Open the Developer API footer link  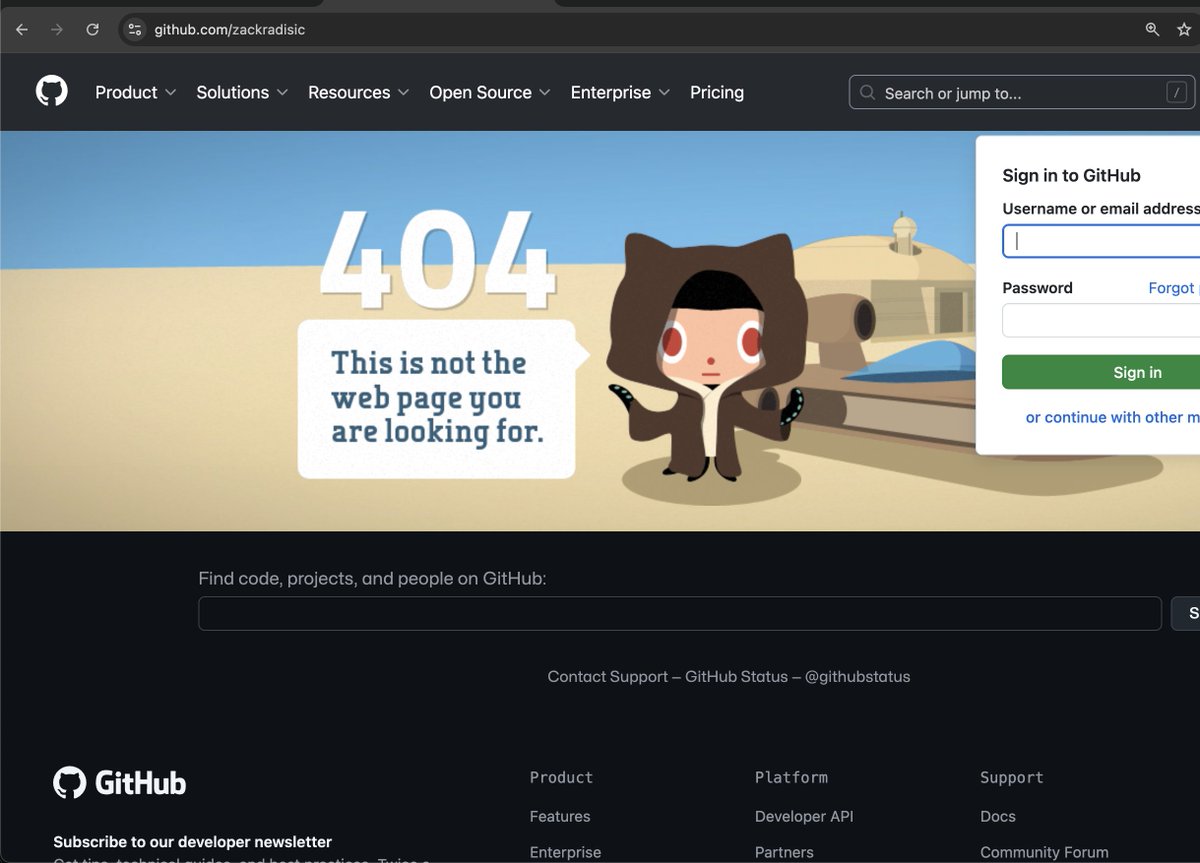[x=804, y=816]
